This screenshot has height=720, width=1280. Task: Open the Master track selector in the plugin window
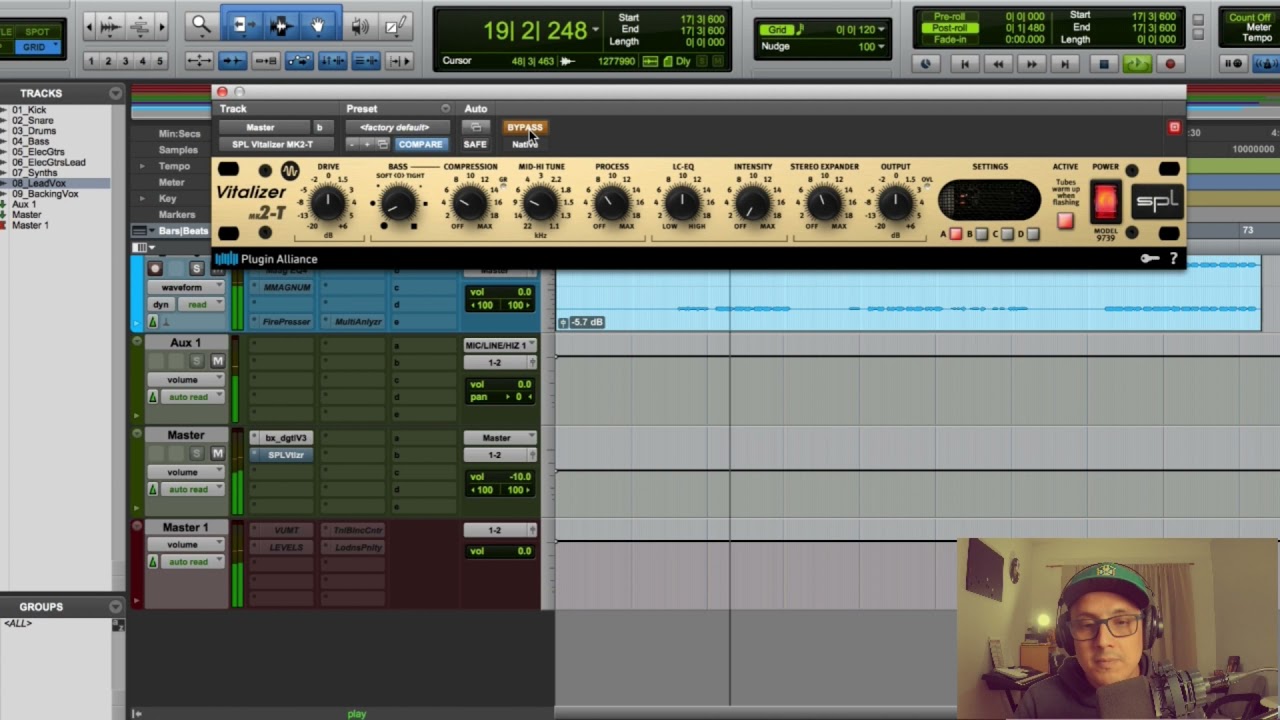click(x=264, y=127)
